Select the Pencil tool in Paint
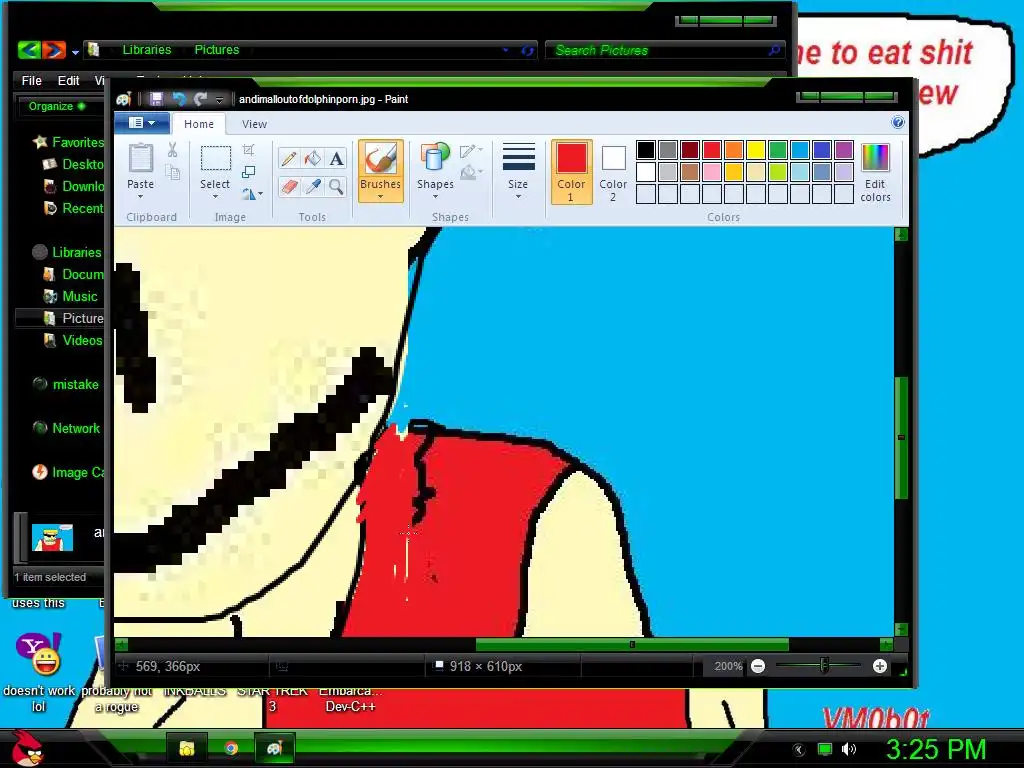 click(289, 159)
